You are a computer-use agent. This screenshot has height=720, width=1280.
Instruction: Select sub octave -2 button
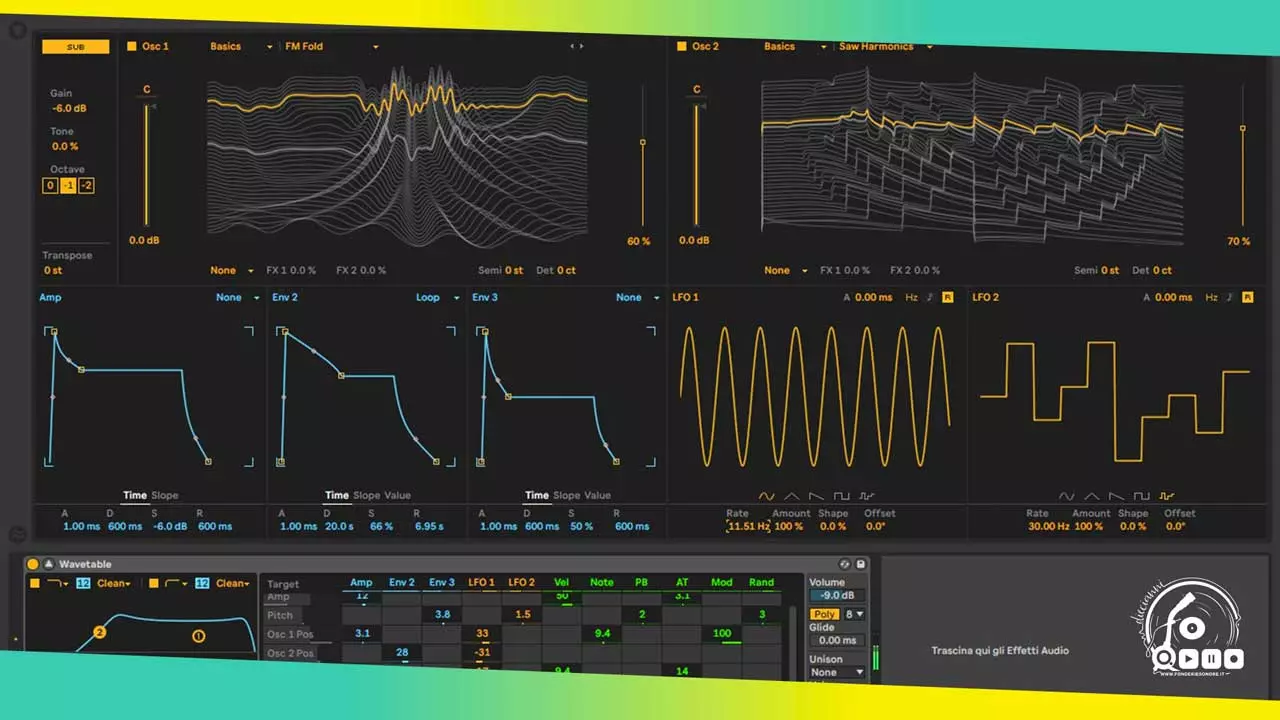pyautogui.click(x=87, y=185)
